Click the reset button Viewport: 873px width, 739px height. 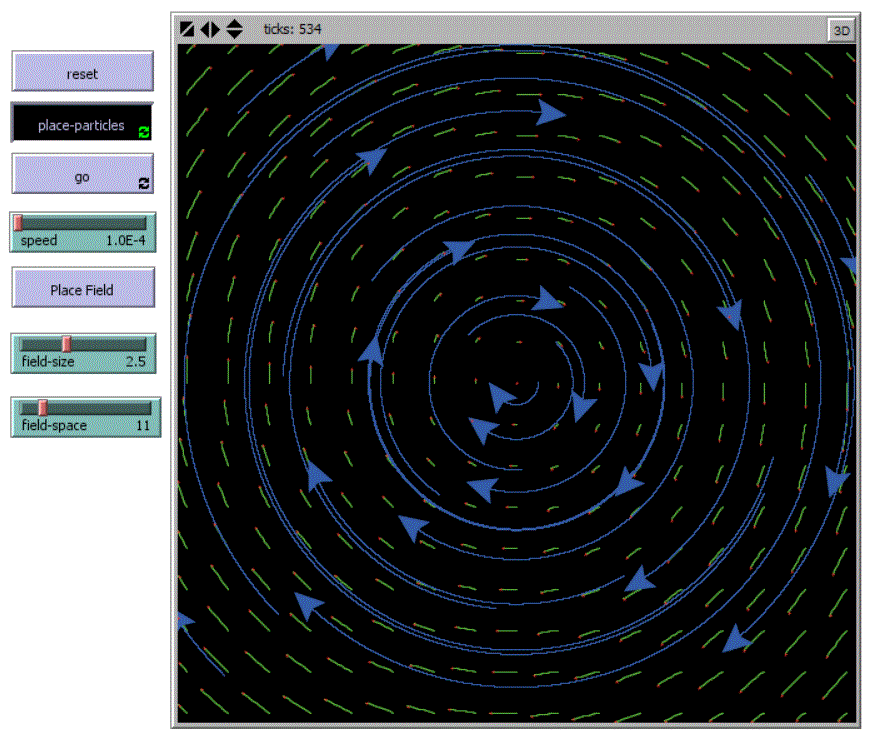coord(82,71)
